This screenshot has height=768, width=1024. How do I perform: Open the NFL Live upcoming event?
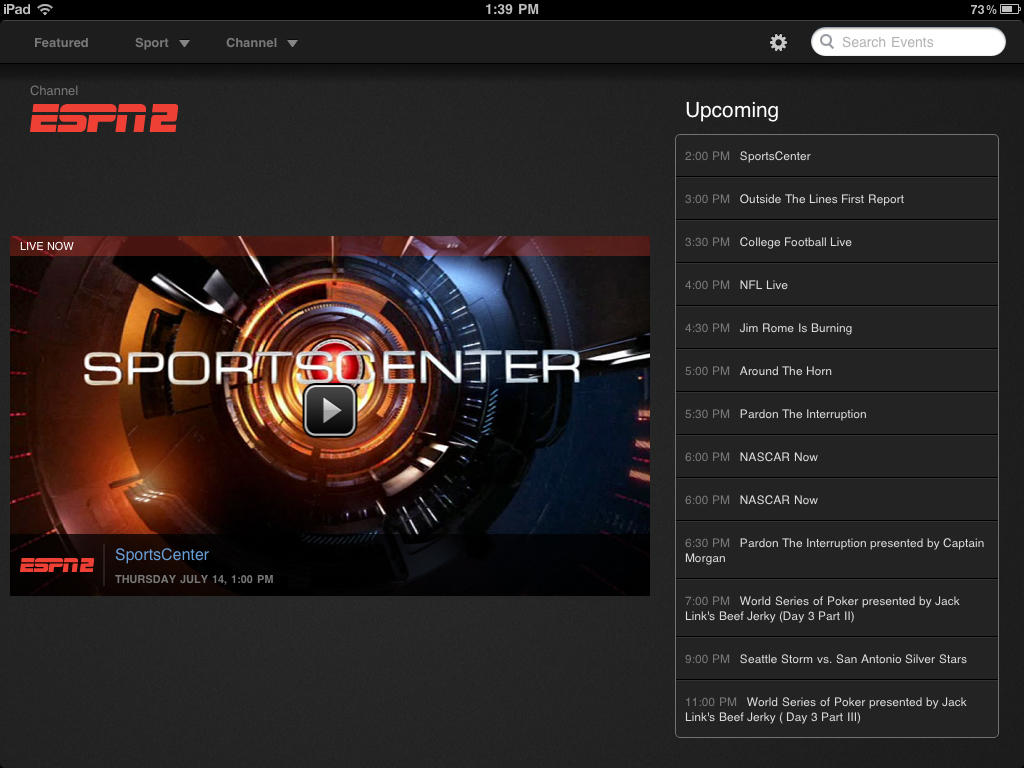pos(837,285)
